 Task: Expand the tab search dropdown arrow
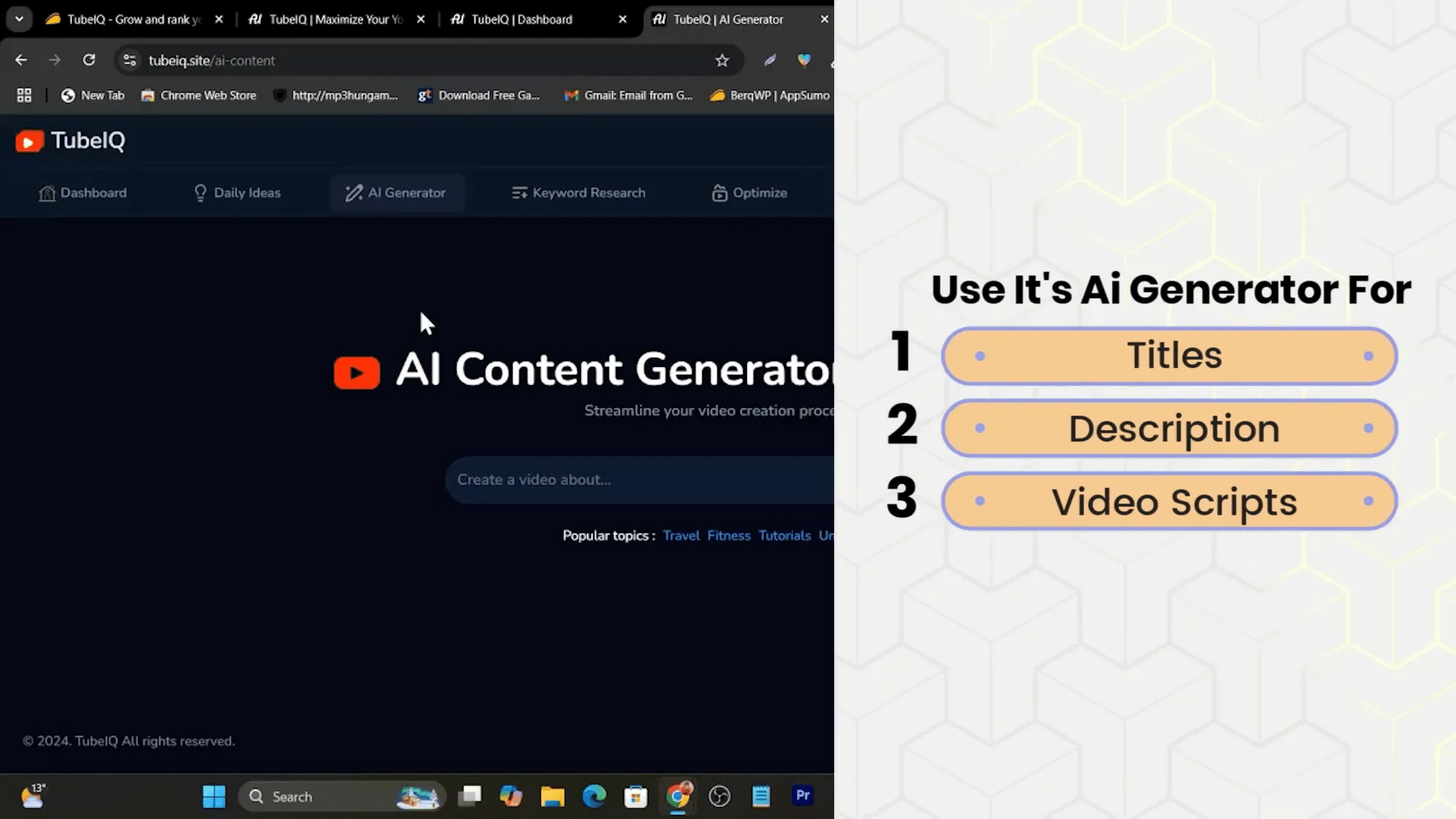tap(19, 19)
